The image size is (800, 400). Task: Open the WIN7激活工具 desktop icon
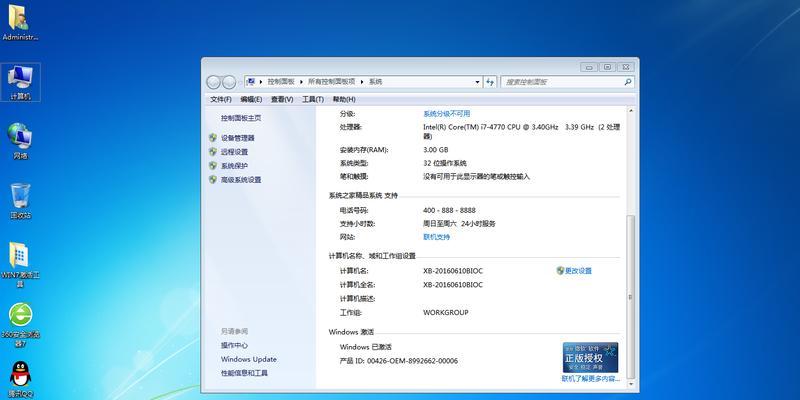(x=20, y=265)
